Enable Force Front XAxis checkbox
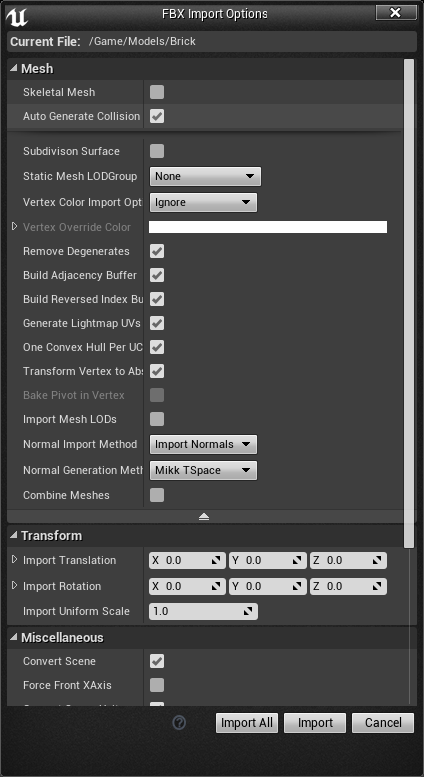424x777 pixels. point(157,685)
